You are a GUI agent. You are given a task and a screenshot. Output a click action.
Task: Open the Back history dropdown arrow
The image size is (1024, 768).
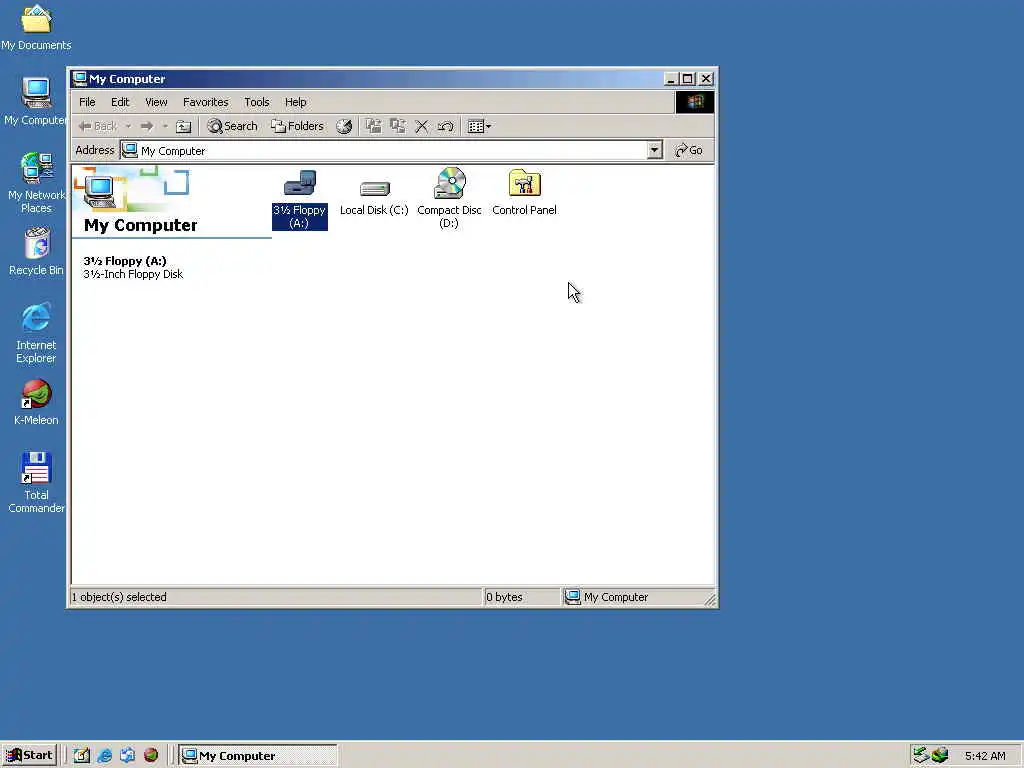tap(129, 127)
